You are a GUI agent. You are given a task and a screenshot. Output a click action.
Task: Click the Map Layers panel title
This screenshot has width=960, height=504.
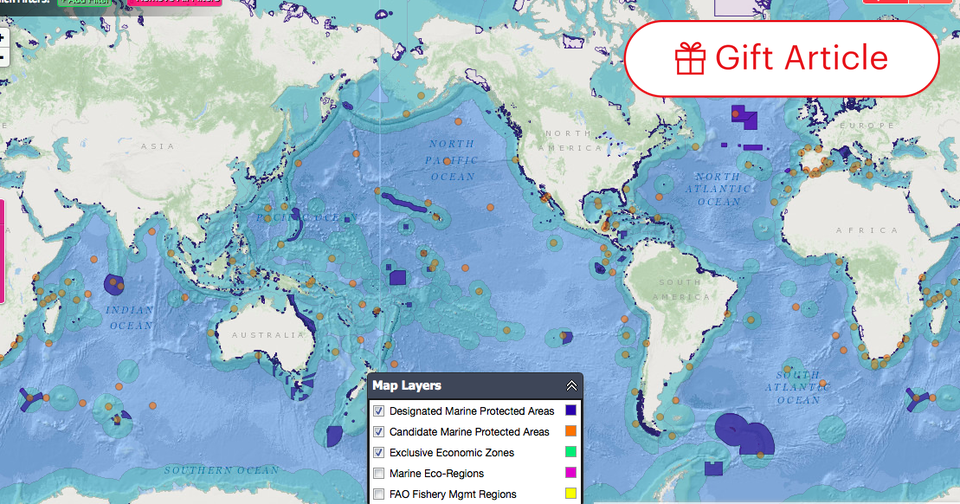point(407,385)
